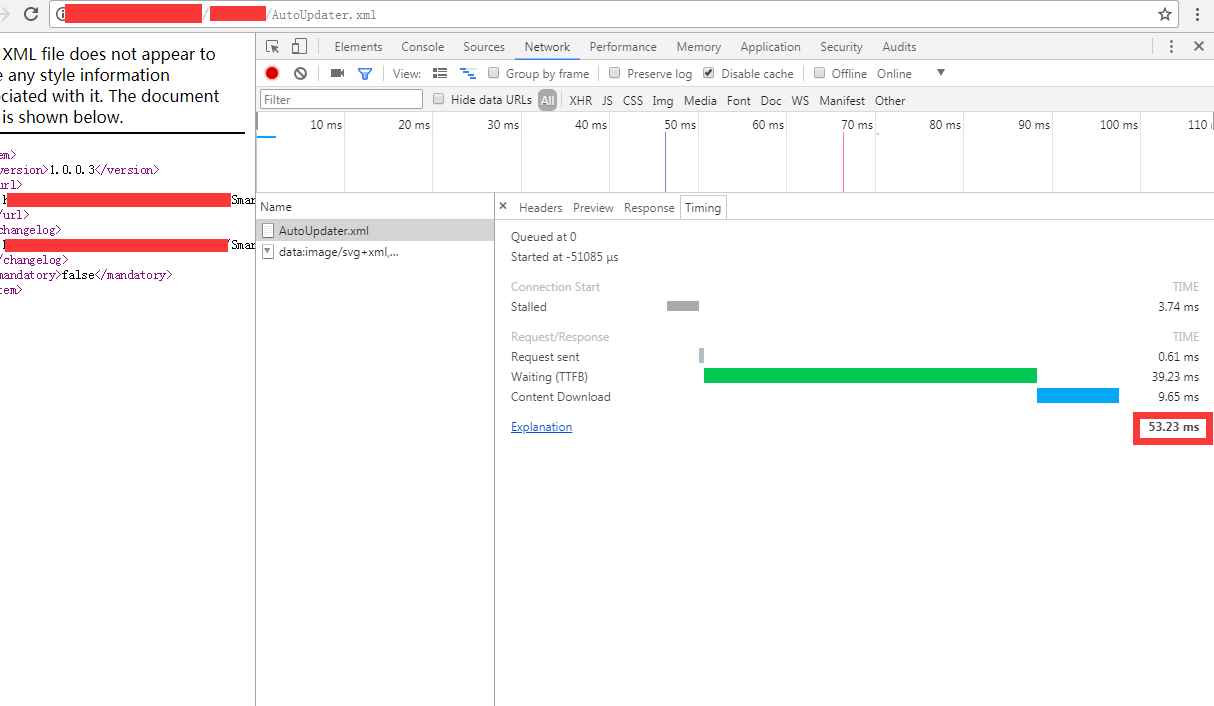Open the Audits tab
Image resolution: width=1214 pixels, height=706 pixels.
(899, 47)
